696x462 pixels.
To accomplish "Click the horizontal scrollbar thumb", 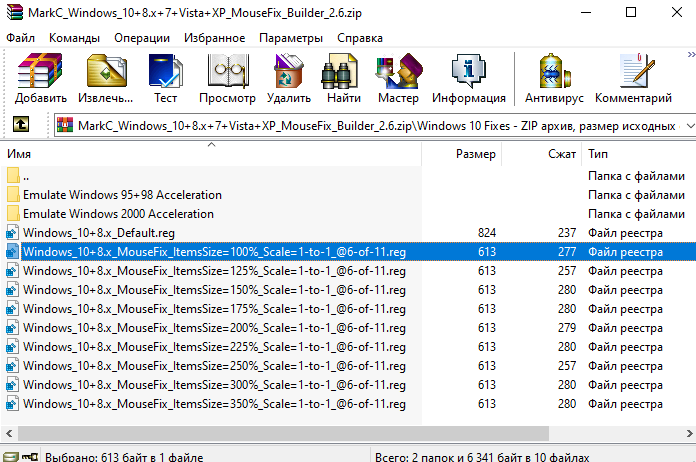I will [283, 433].
